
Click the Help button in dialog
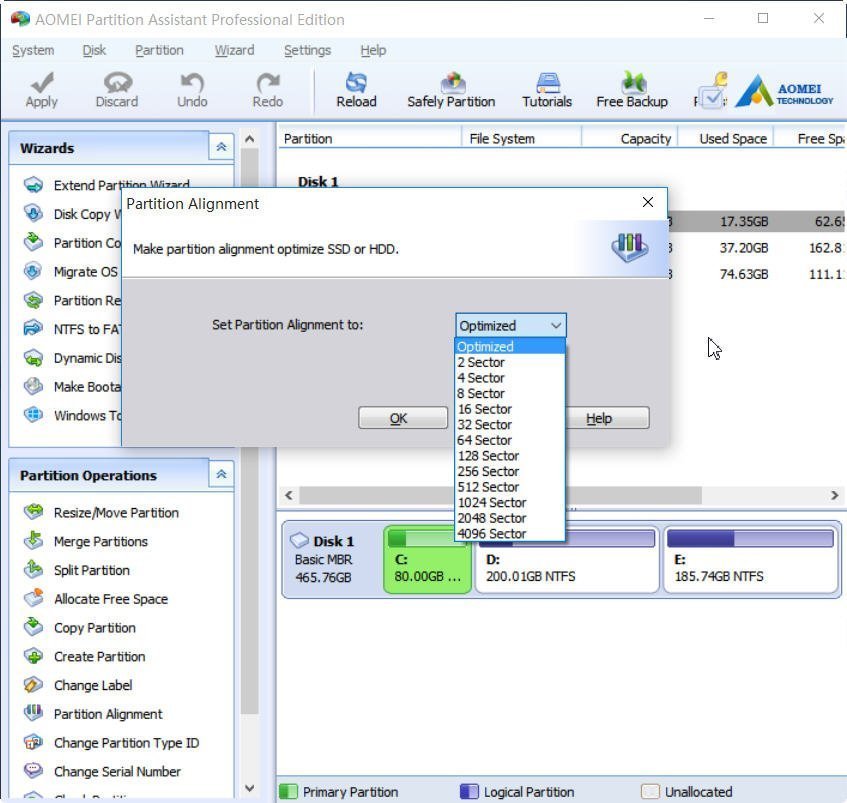point(607,418)
